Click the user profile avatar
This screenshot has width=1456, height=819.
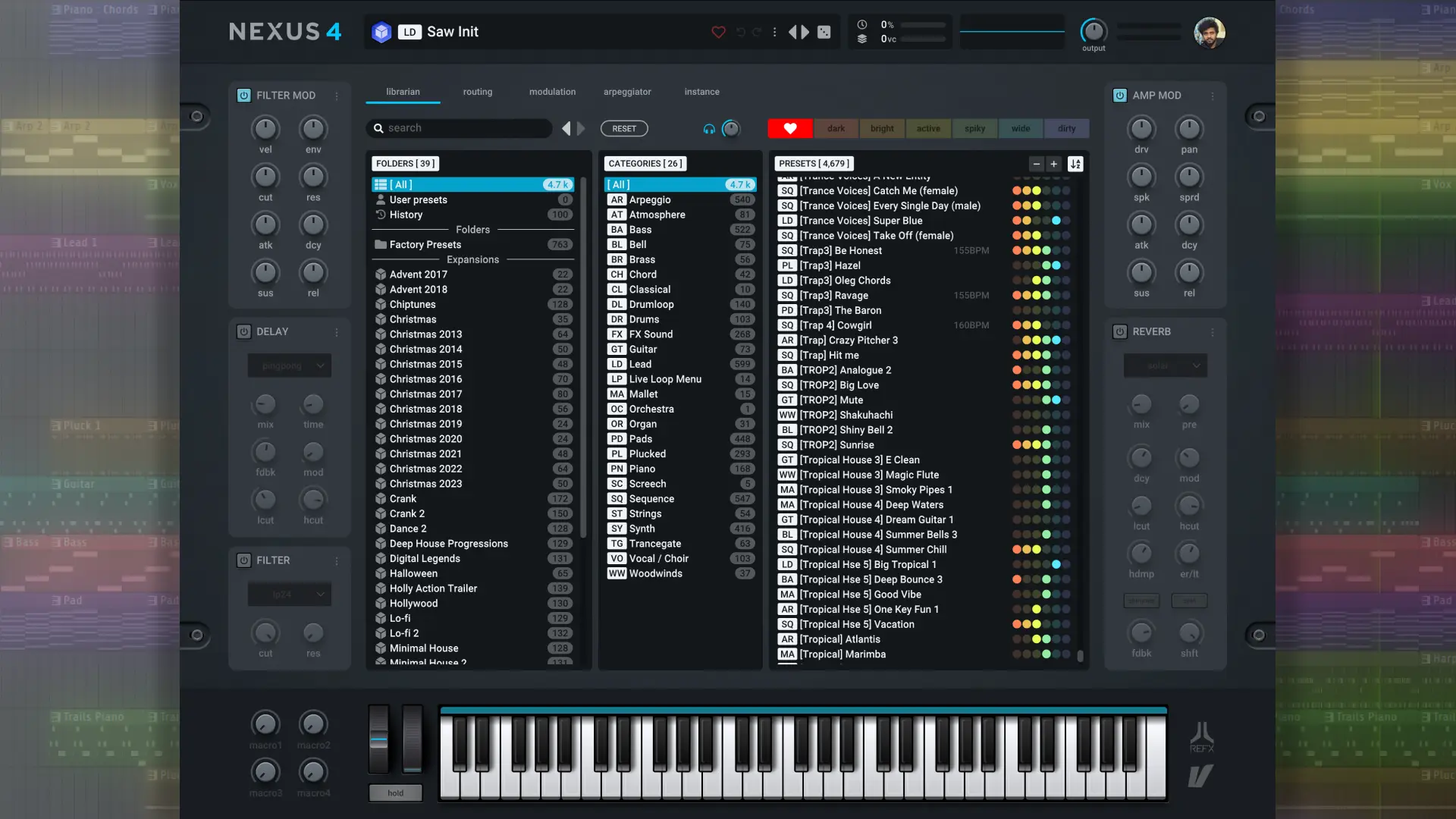point(1210,33)
